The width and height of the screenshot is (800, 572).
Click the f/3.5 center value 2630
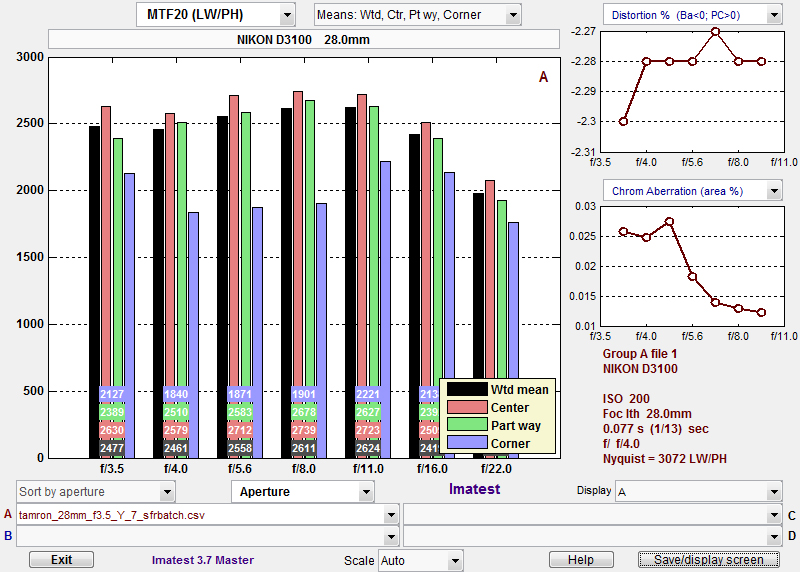click(112, 430)
